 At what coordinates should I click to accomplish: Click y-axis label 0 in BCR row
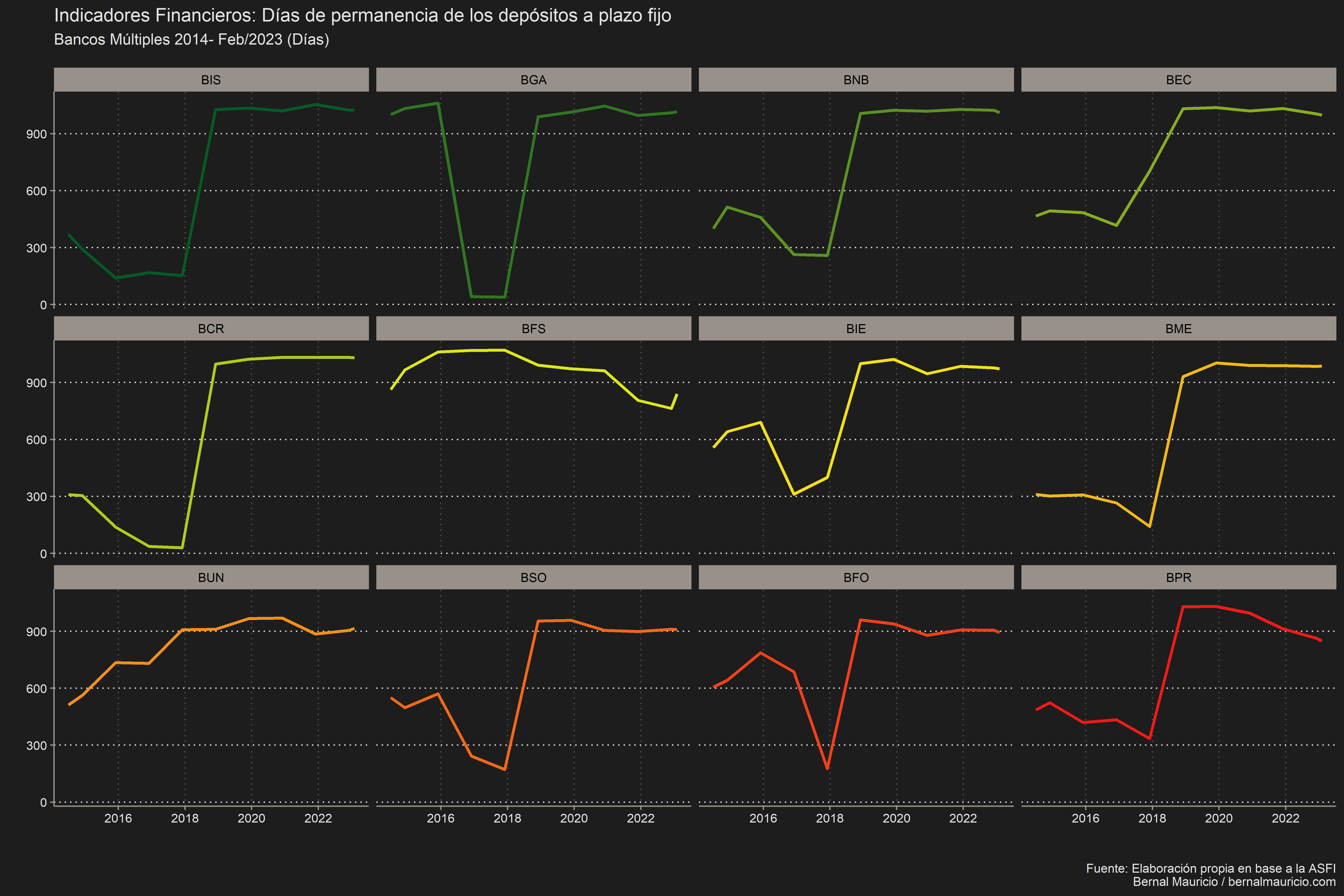tap(43, 554)
